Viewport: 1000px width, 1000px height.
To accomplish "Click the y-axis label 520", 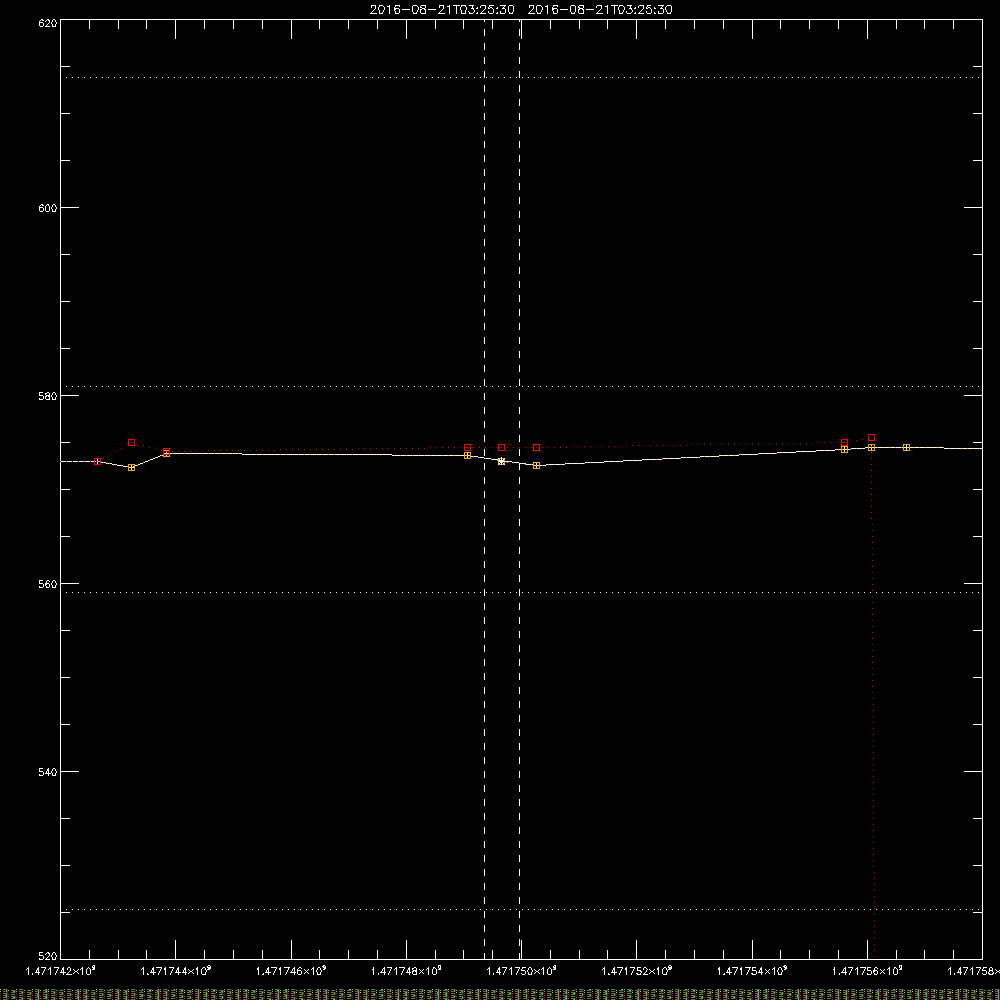I will (48, 956).
